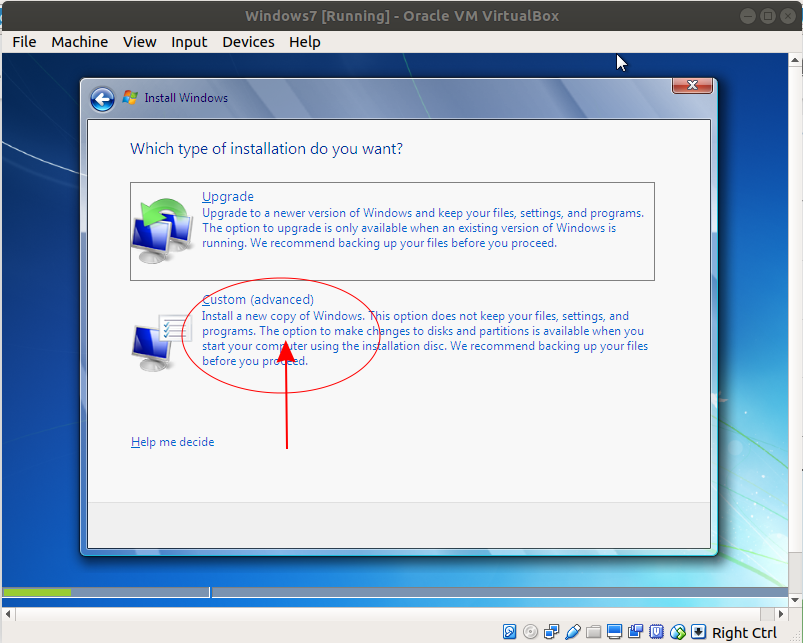Click the green installation progress bar
The width and height of the screenshot is (803, 643).
pos(37,592)
